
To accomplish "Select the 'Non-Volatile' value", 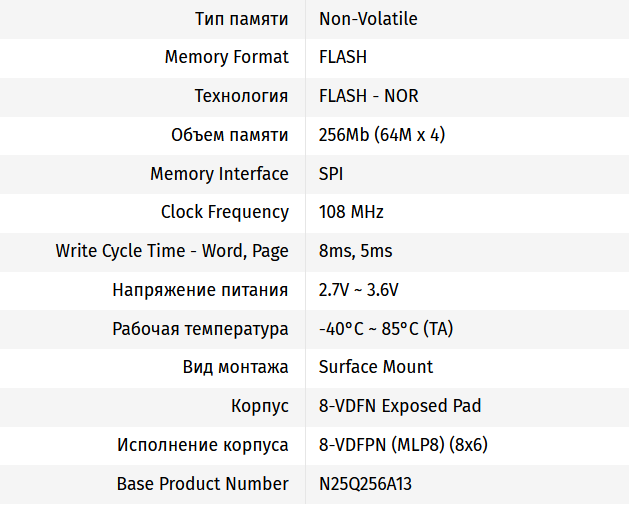I will tap(368, 19).
